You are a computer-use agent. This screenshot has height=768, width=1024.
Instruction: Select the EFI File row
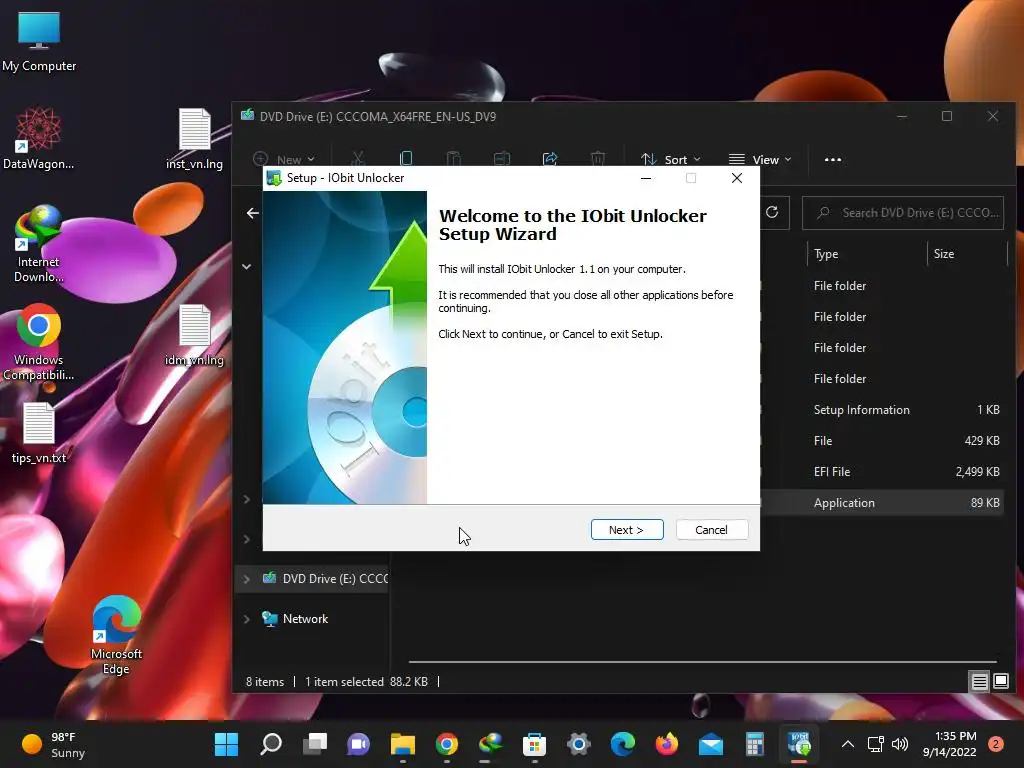882,472
